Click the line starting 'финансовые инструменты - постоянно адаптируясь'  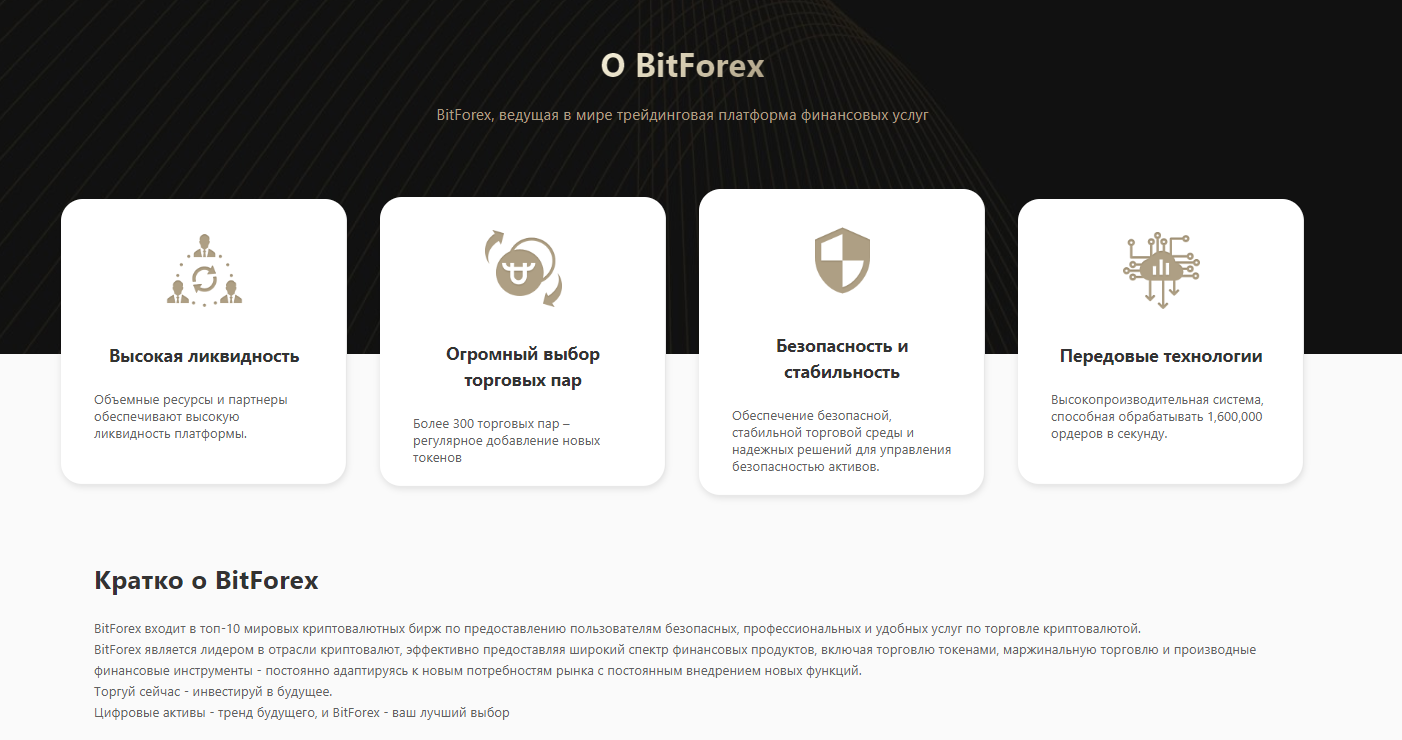point(478,671)
